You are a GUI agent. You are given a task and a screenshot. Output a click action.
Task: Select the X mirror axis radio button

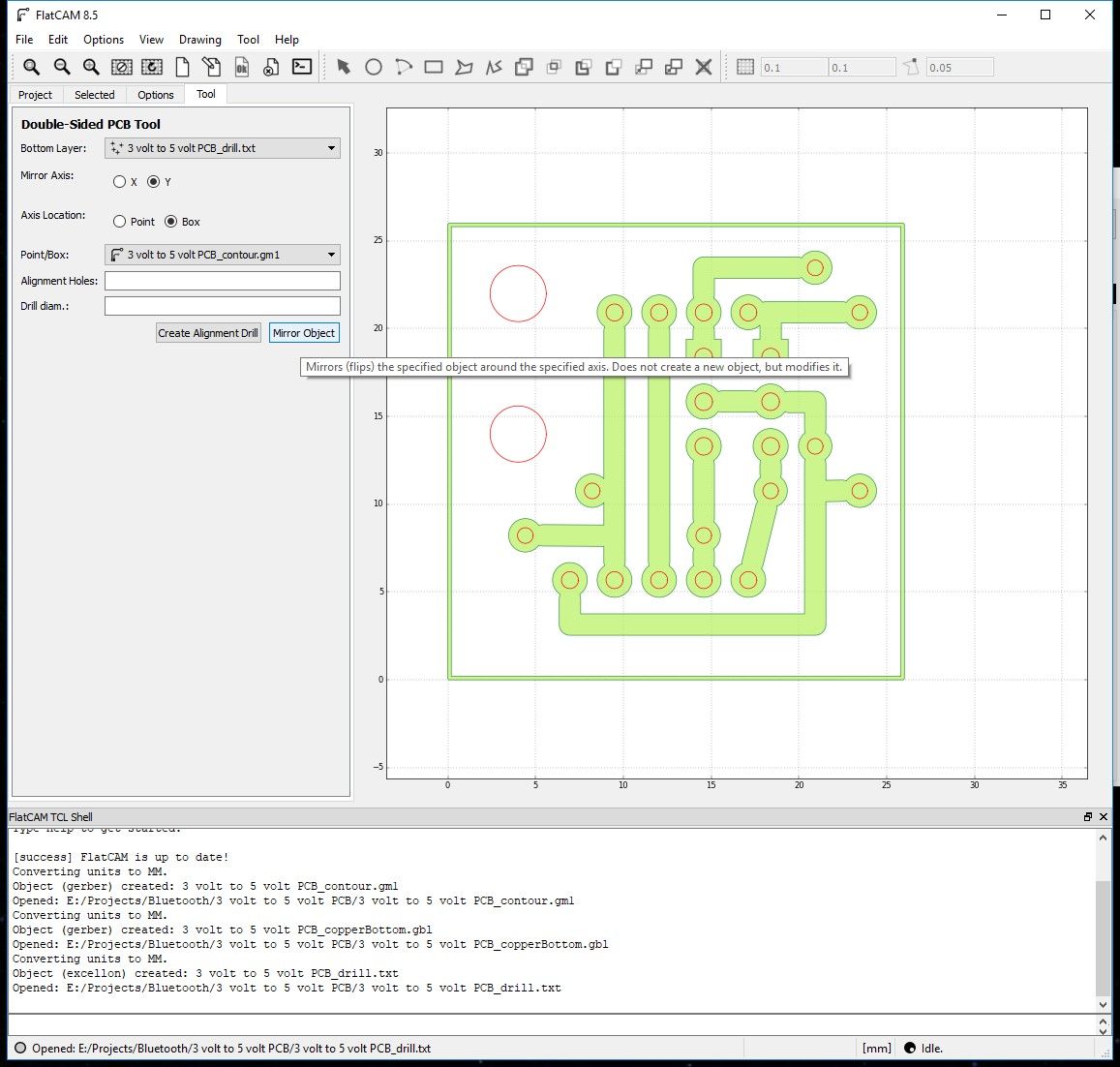click(x=120, y=181)
